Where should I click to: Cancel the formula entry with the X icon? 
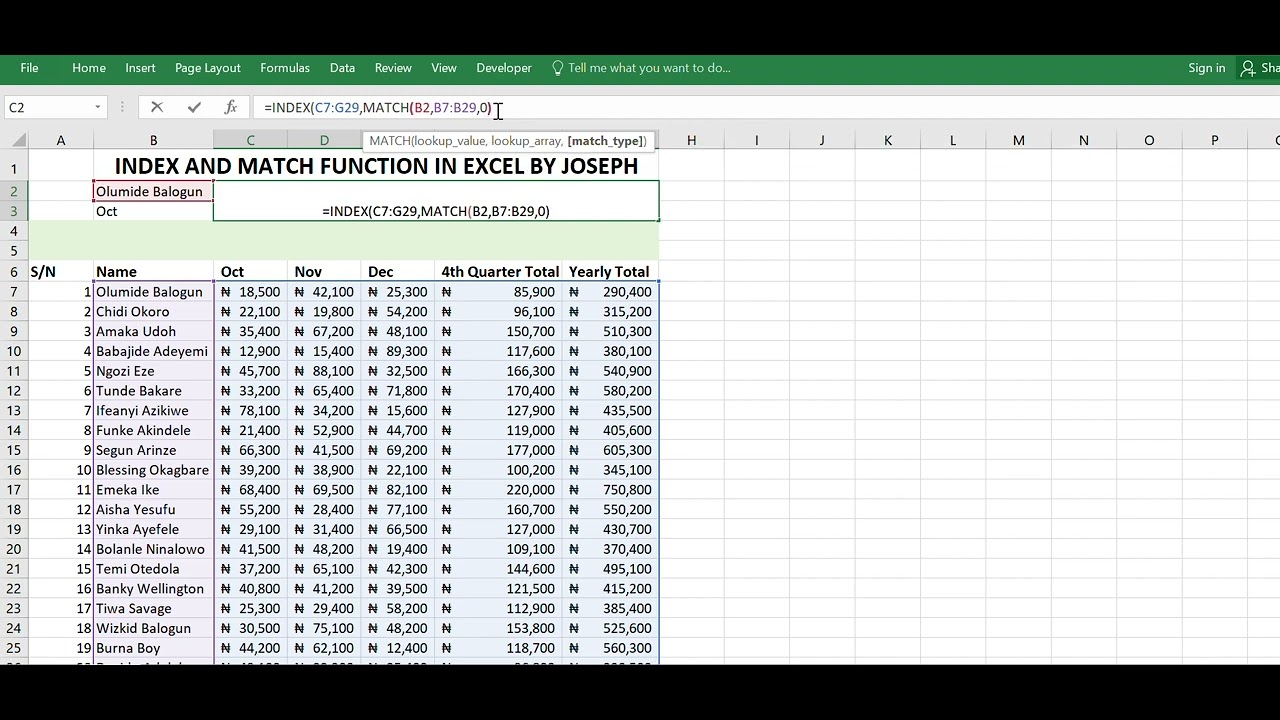click(x=157, y=107)
